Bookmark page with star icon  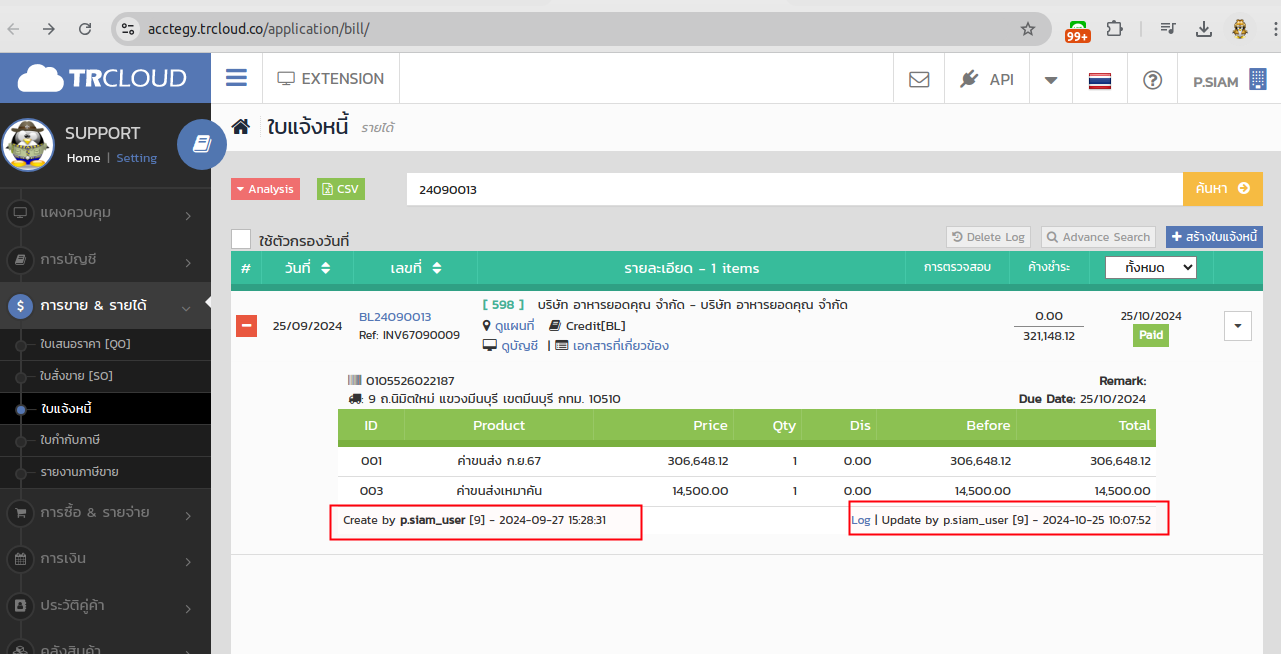coord(1027,29)
